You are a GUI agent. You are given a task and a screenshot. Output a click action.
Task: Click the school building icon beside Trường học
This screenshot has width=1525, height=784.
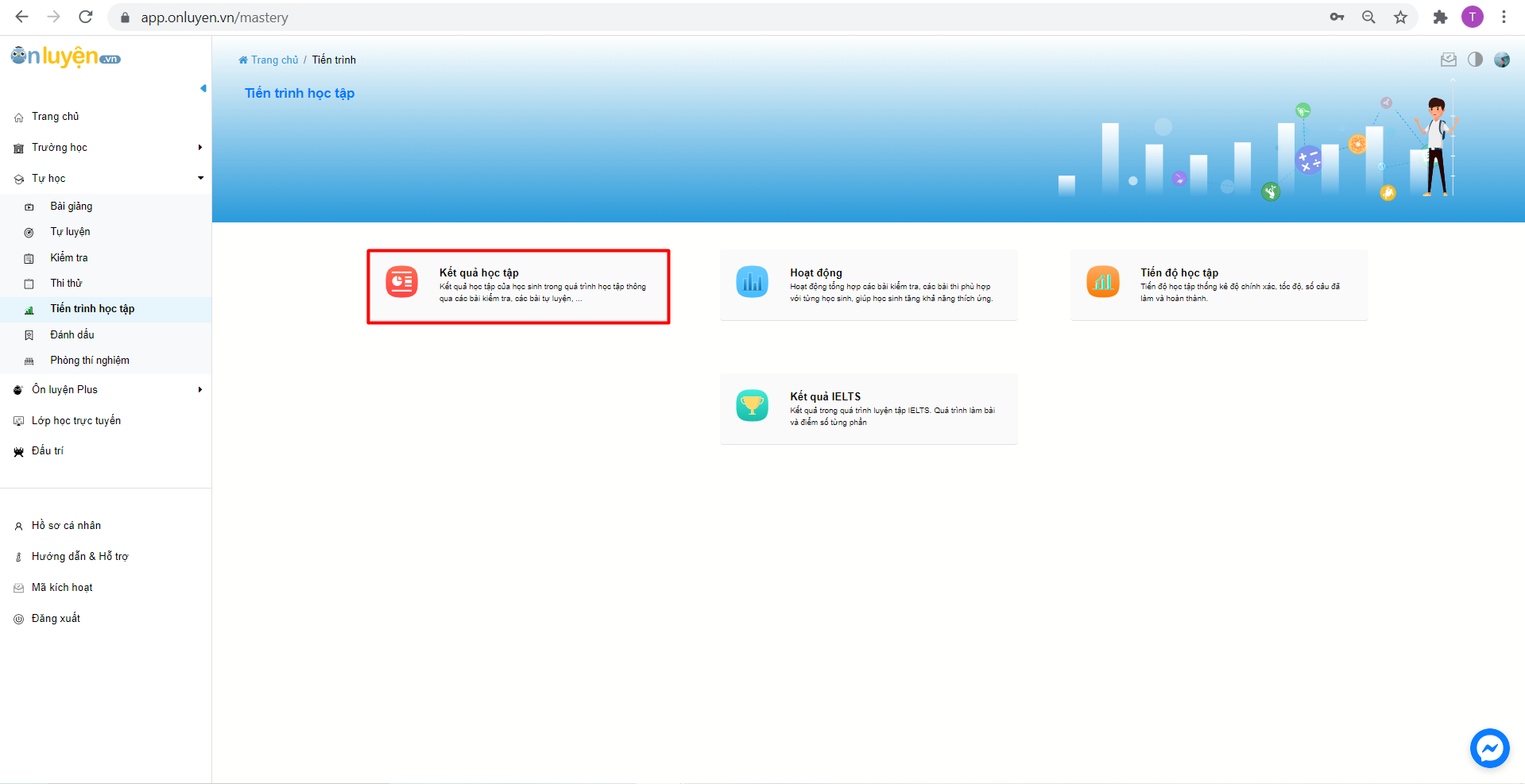click(18, 149)
